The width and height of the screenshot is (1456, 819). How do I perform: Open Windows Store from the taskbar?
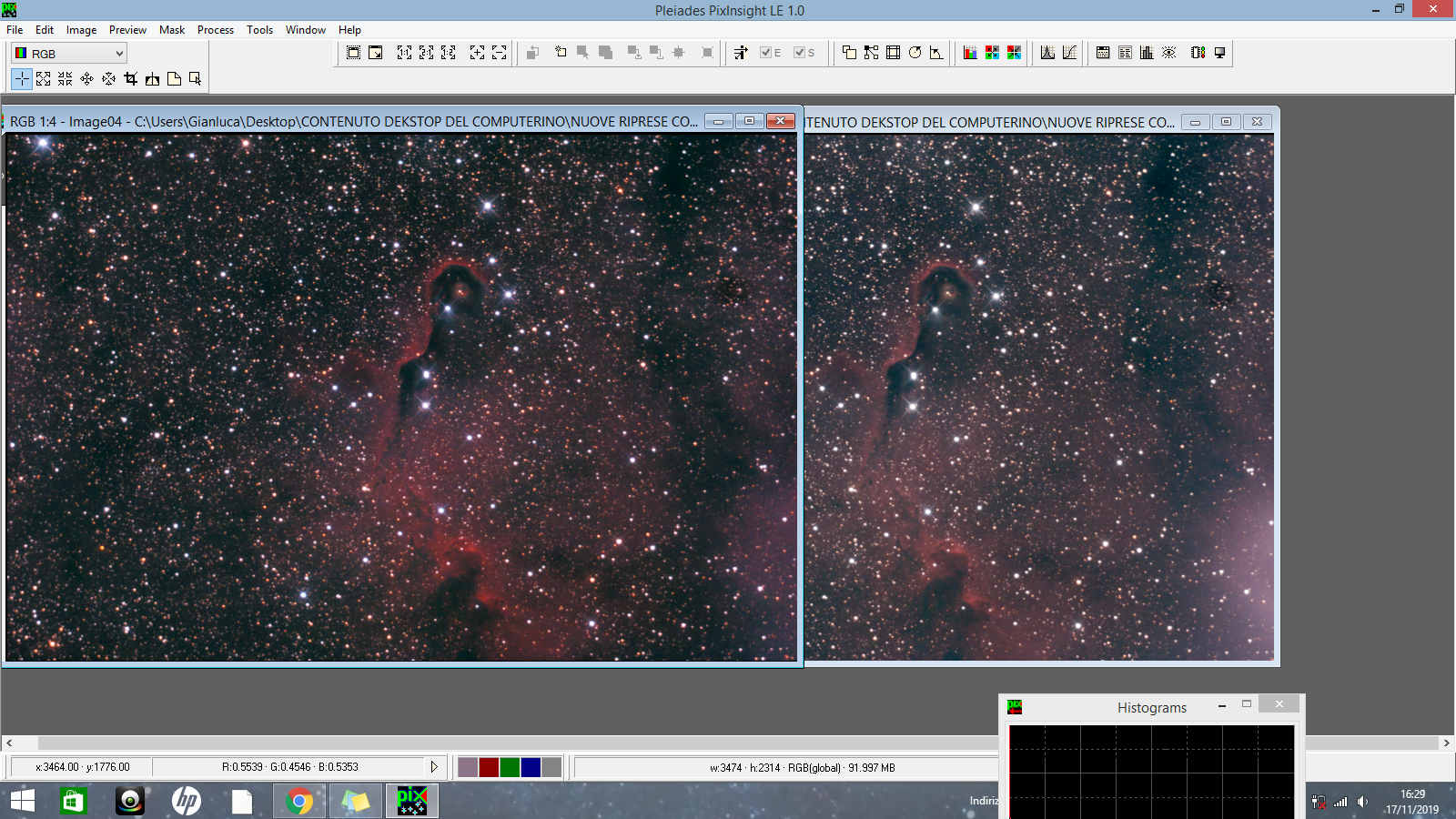[73, 801]
